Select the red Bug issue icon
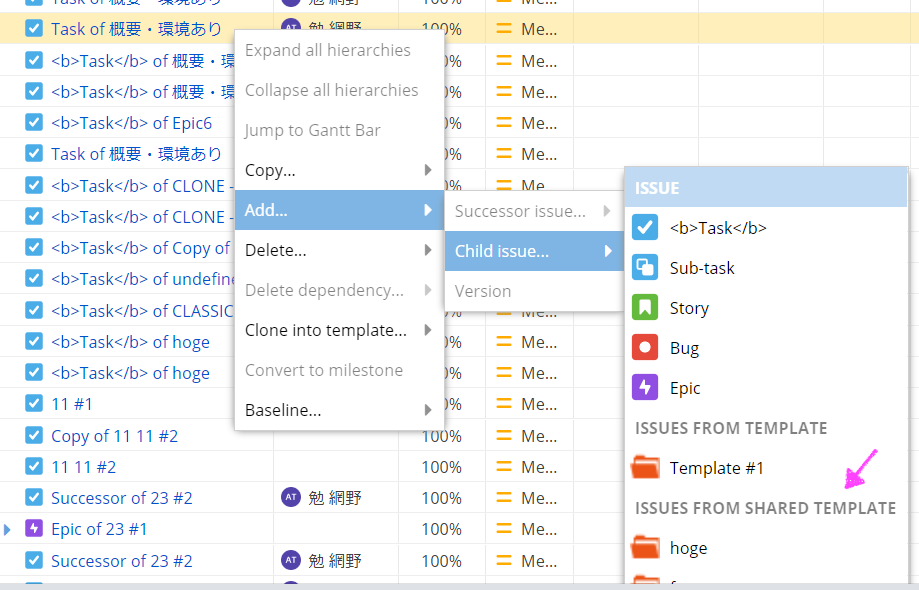The width and height of the screenshot is (919, 590). pyautogui.click(x=645, y=348)
